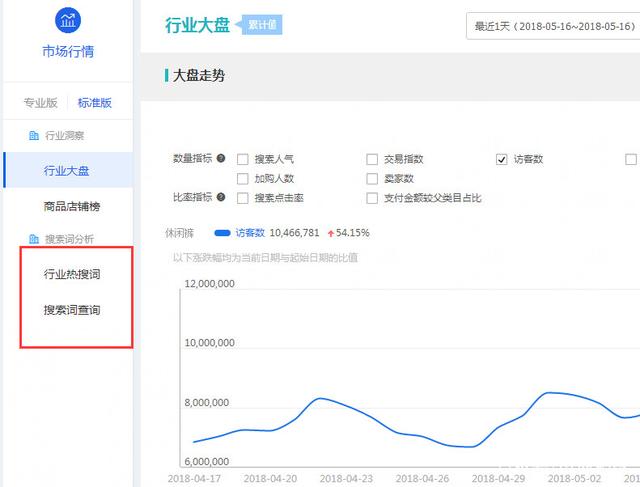Screen dimensions: 640x487
Task: Click the 行业大盘 page title
Action: pyautogui.click(x=198, y=25)
